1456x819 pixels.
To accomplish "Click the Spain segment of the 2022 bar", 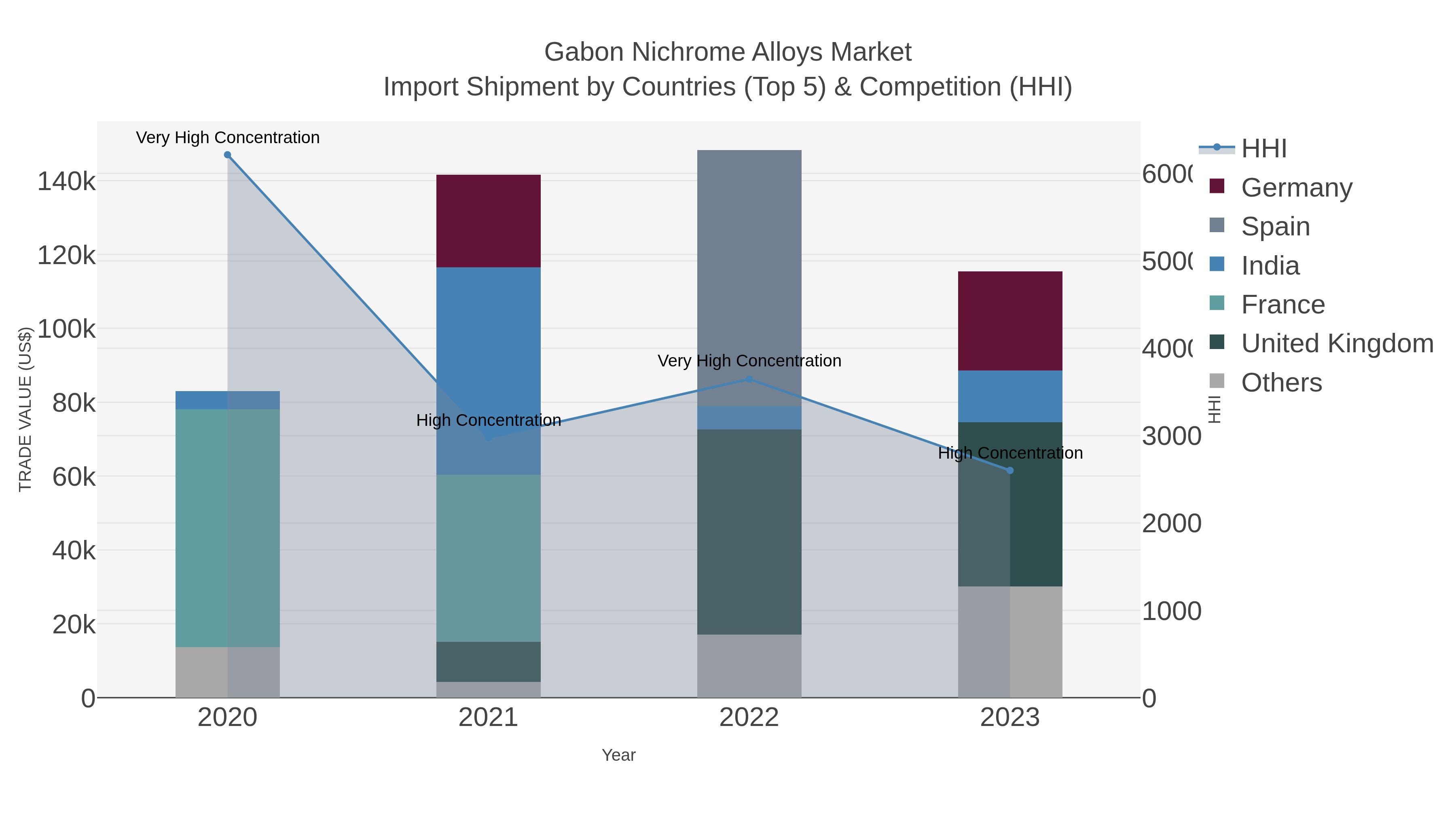I will click(749, 278).
